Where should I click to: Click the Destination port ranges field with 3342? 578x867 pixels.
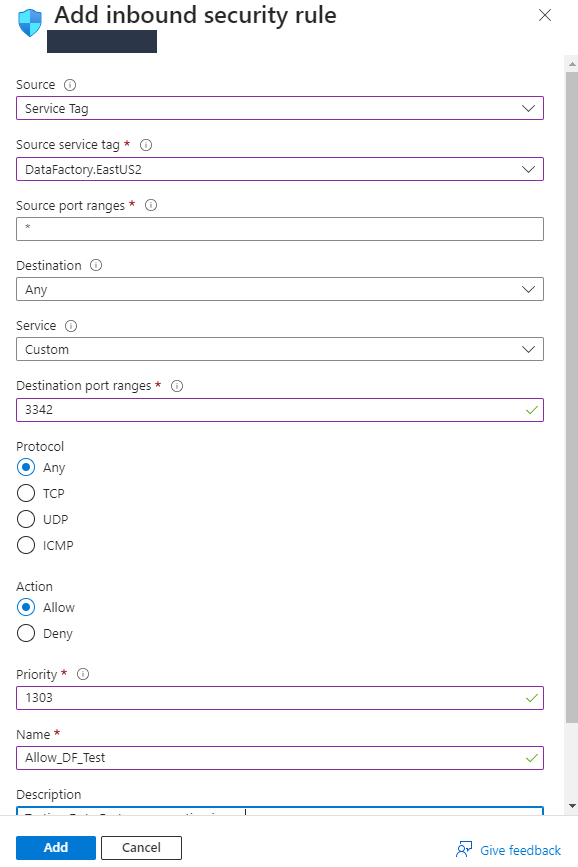tap(280, 410)
